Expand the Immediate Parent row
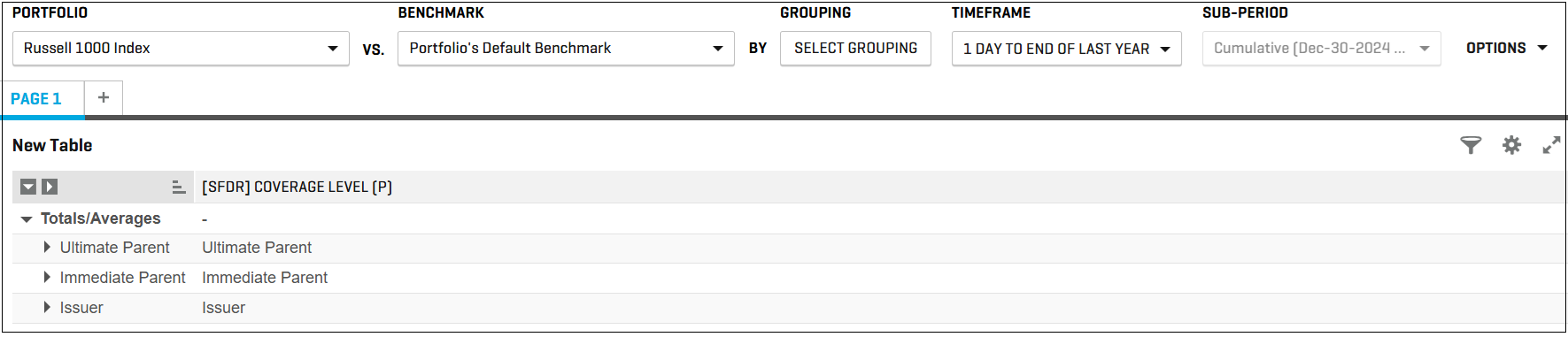The width and height of the screenshot is (1568, 337). tap(47, 278)
